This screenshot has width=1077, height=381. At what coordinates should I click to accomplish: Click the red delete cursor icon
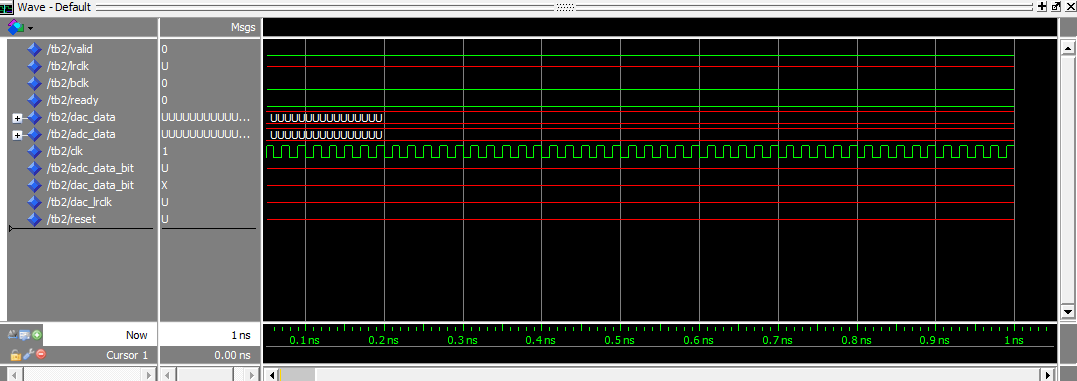point(41,355)
